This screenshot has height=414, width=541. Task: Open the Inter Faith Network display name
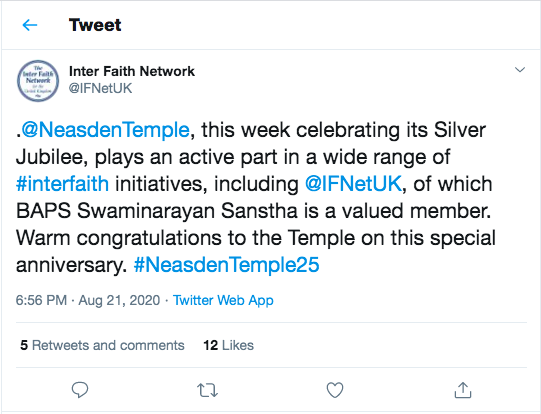[132, 71]
